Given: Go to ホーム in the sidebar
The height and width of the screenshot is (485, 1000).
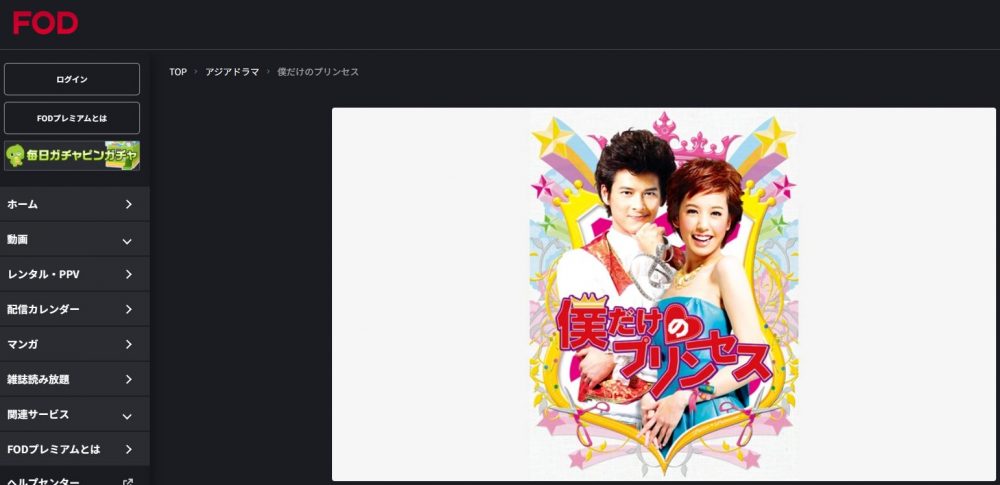Looking at the screenshot, I should (x=75, y=204).
